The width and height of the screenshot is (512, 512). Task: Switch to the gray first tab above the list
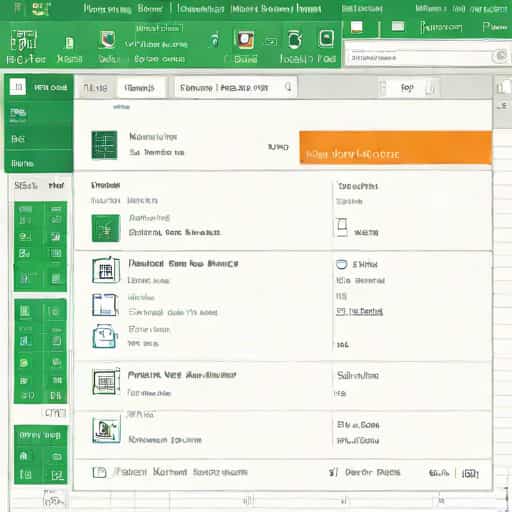coord(95,88)
